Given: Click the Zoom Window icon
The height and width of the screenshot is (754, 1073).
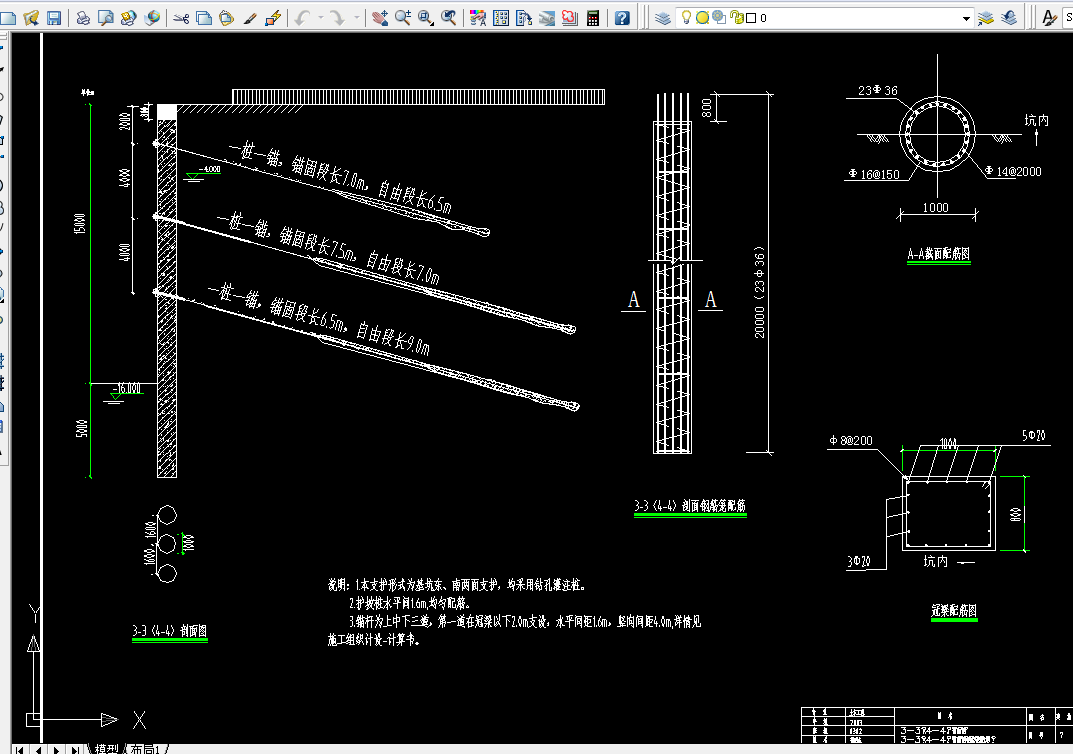Looking at the screenshot, I should click(x=425, y=18).
